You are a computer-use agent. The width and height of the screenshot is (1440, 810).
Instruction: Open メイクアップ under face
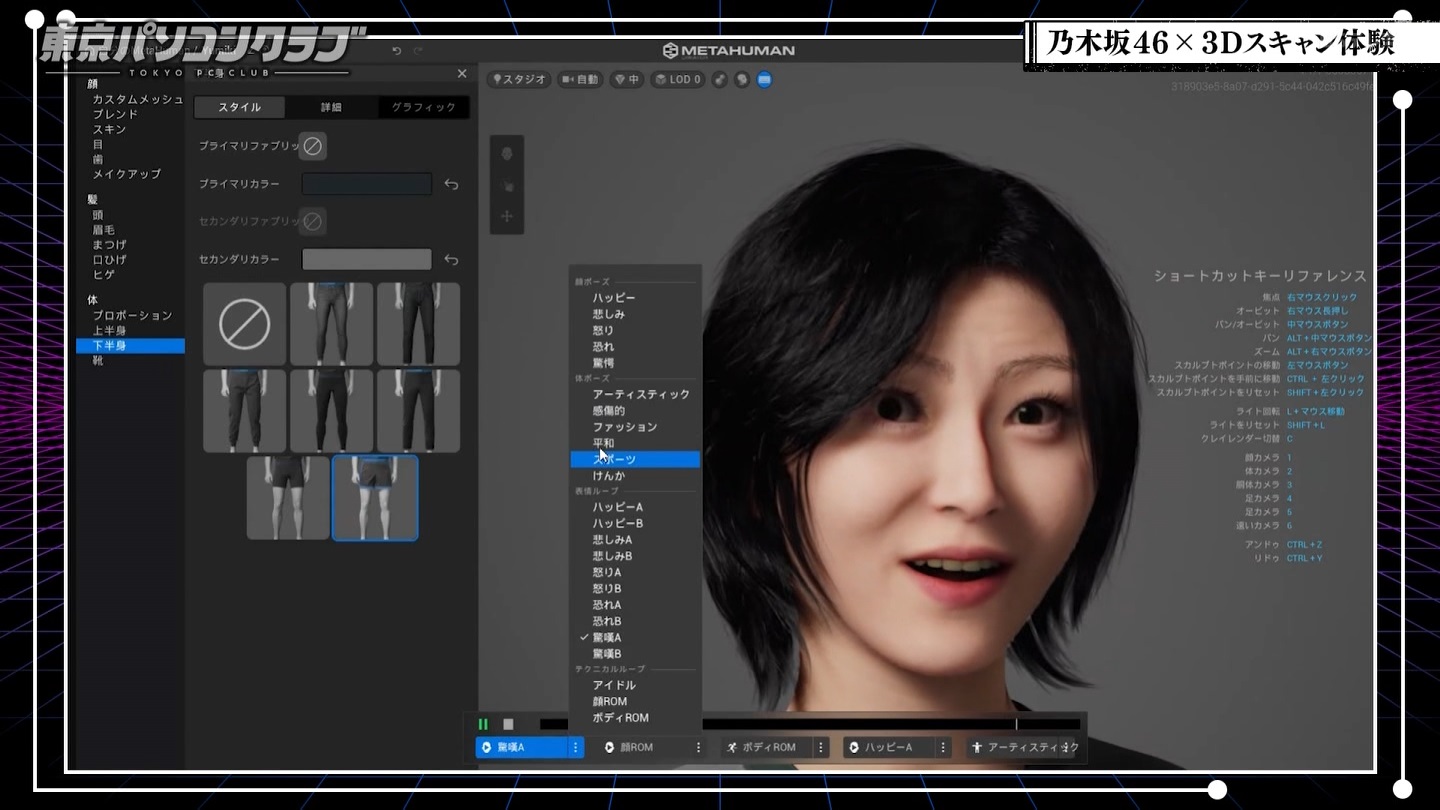point(127,174)
